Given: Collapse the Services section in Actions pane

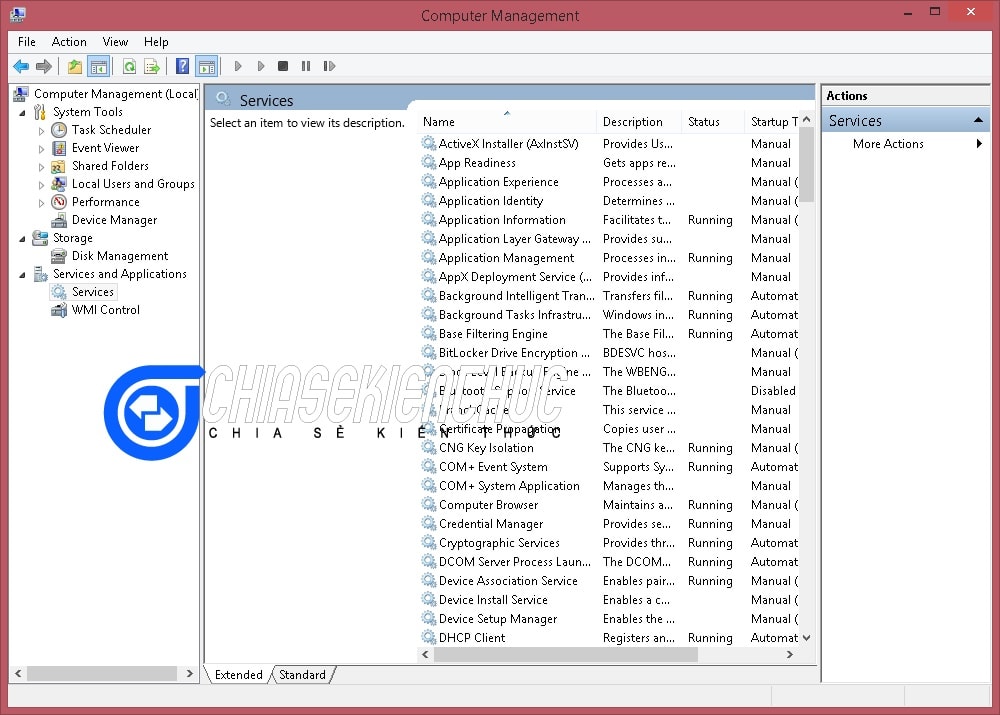Looking at the screenshot, I should (x=978, y=120).
